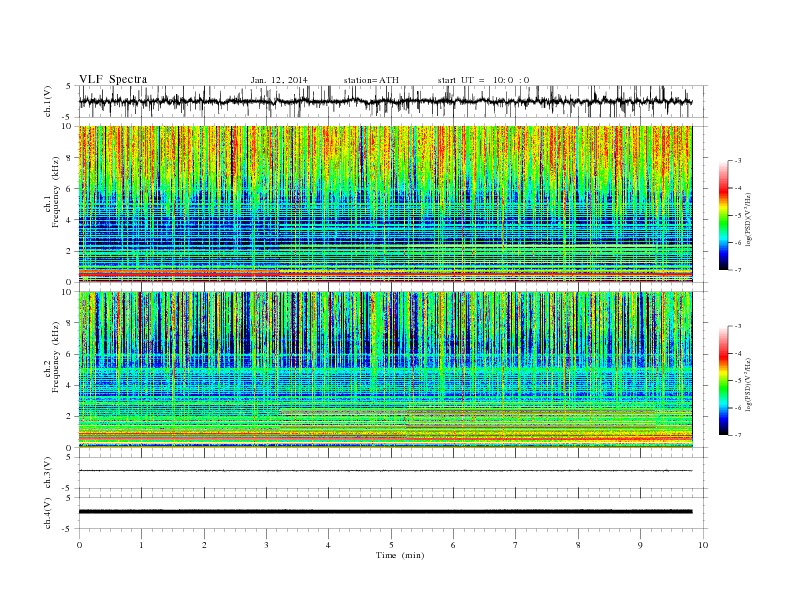Click the "station=ATH" header label
This screenshot has height=612, width=792.
[371, 80]
